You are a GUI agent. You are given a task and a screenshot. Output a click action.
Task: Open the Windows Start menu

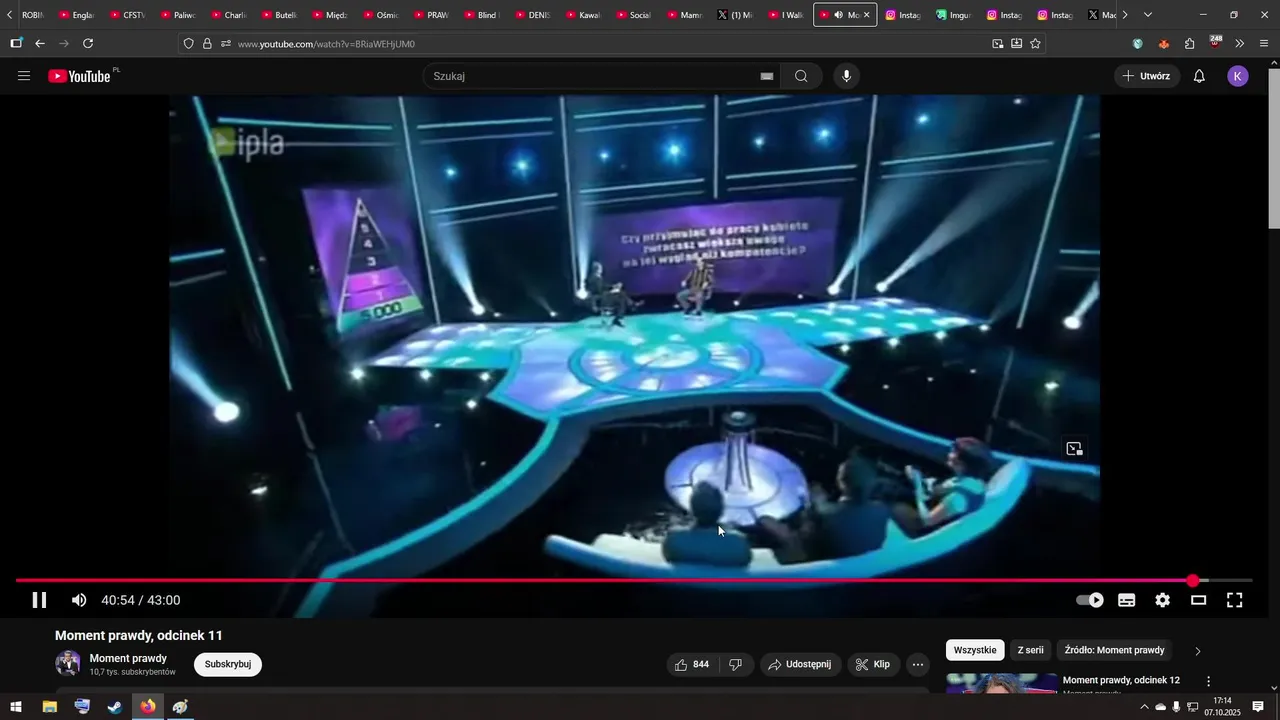click(x=16, y=707)
